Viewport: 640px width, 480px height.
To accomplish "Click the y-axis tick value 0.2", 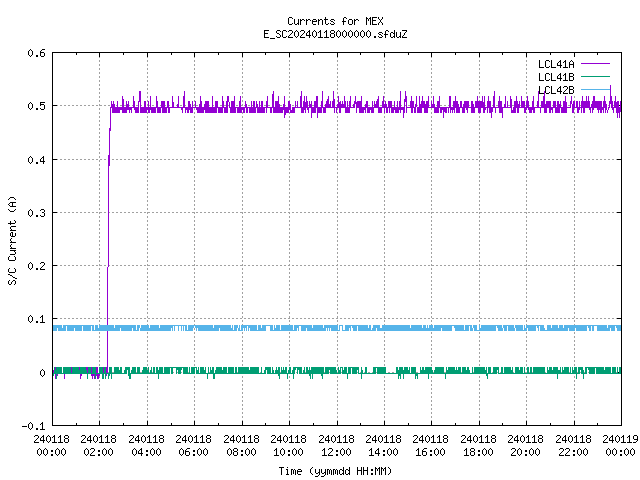I will point(36,266).
